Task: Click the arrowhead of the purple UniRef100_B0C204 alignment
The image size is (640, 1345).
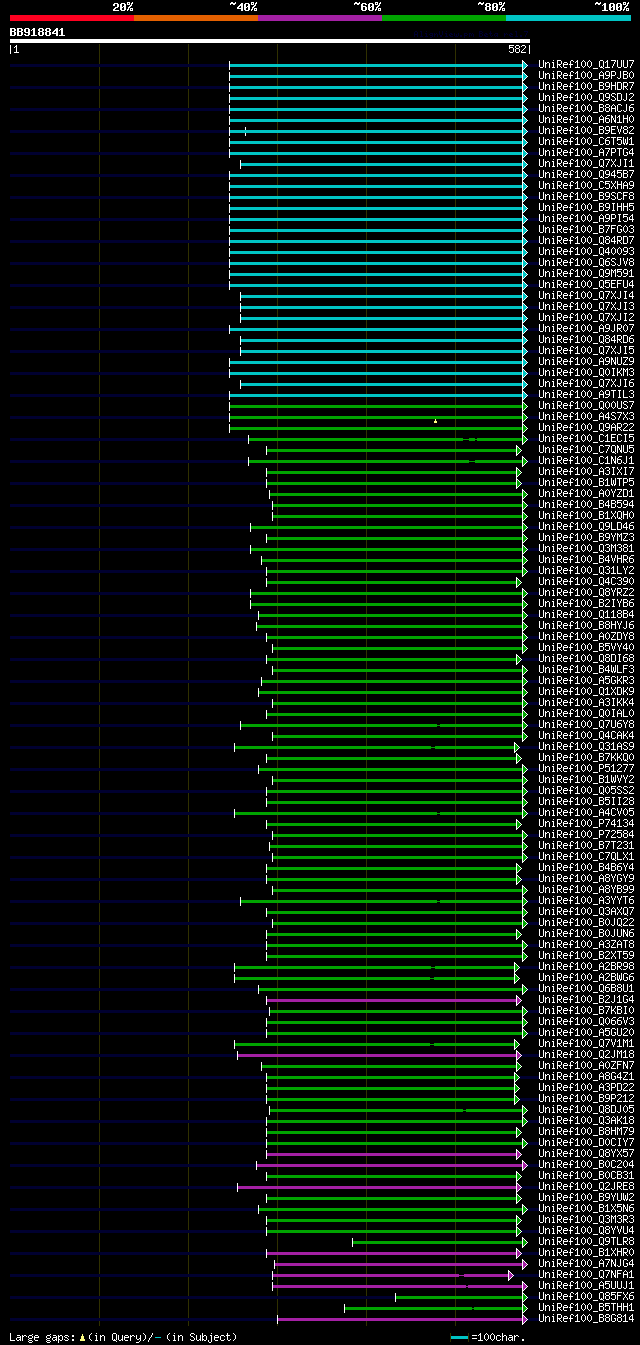Action: 524,1164
